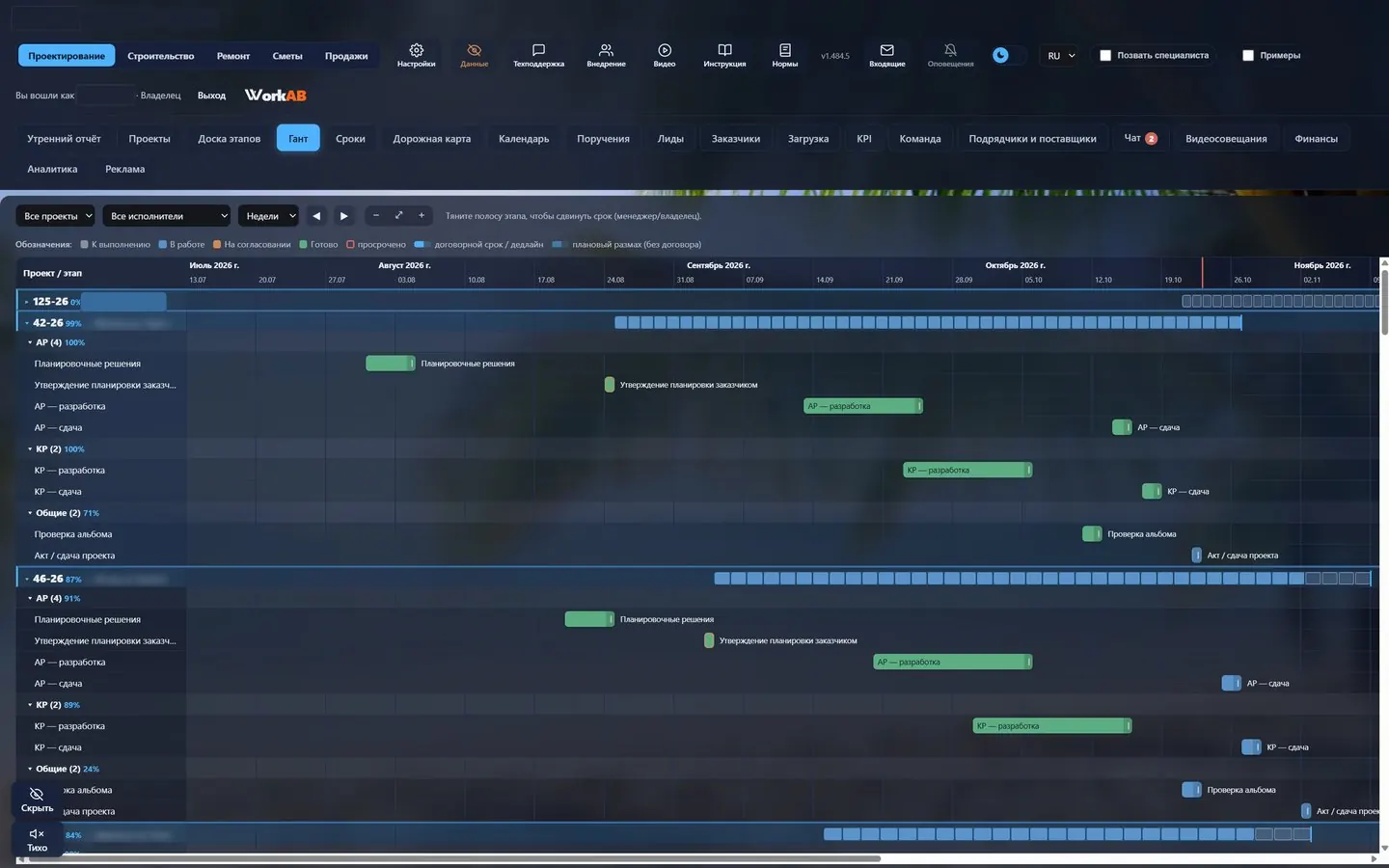The width and height of the screenshot is (1389, 868).
Task: Zoom out the Gantt with minus button
Action: (x=375, y=215)
